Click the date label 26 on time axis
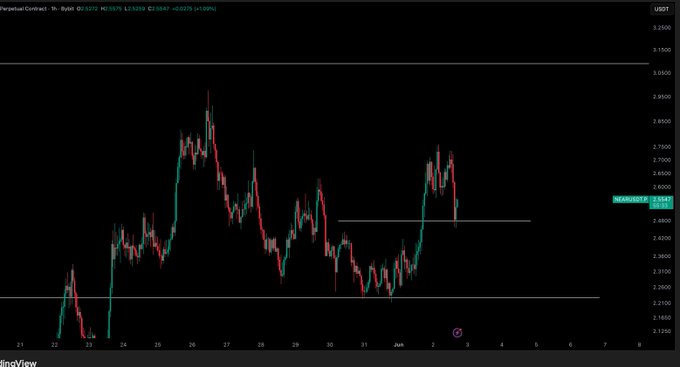This screenshot has height=367, width=680. click(192, 345)
